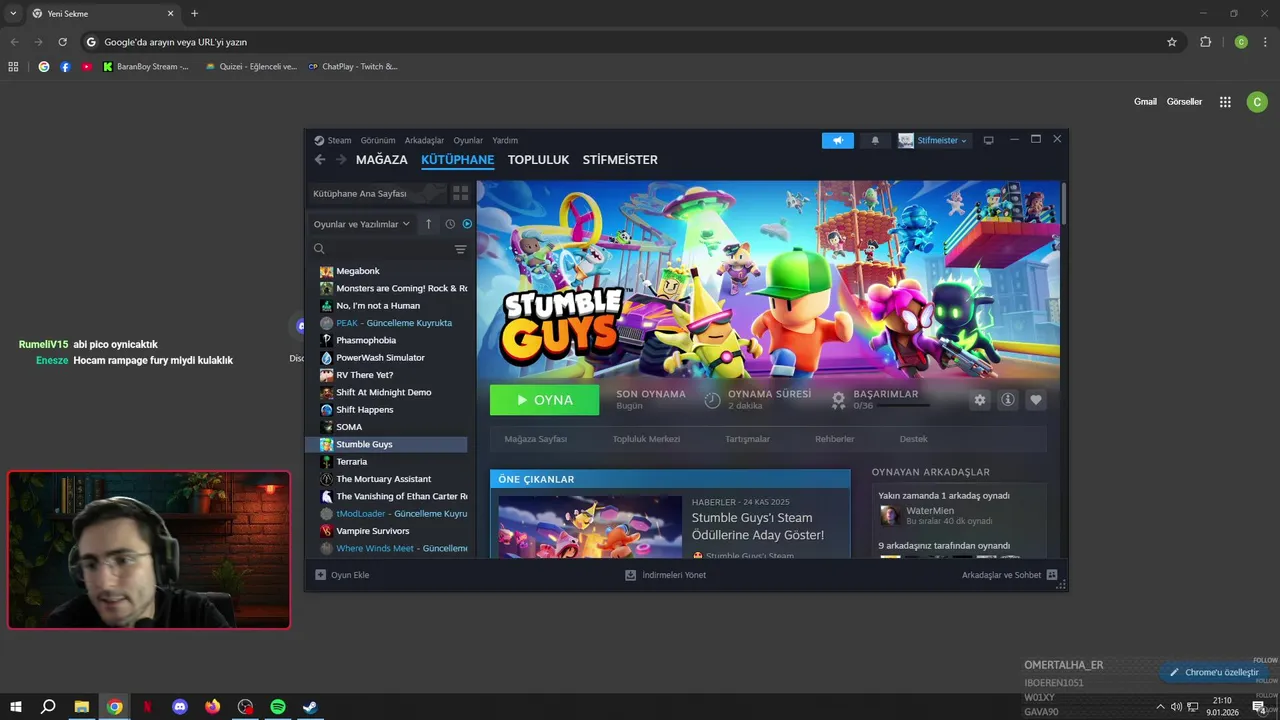Enter Steam Big Picture mode monitor icon
Viewport: 1280px width, 720px height.
click(x=989, y=141)
